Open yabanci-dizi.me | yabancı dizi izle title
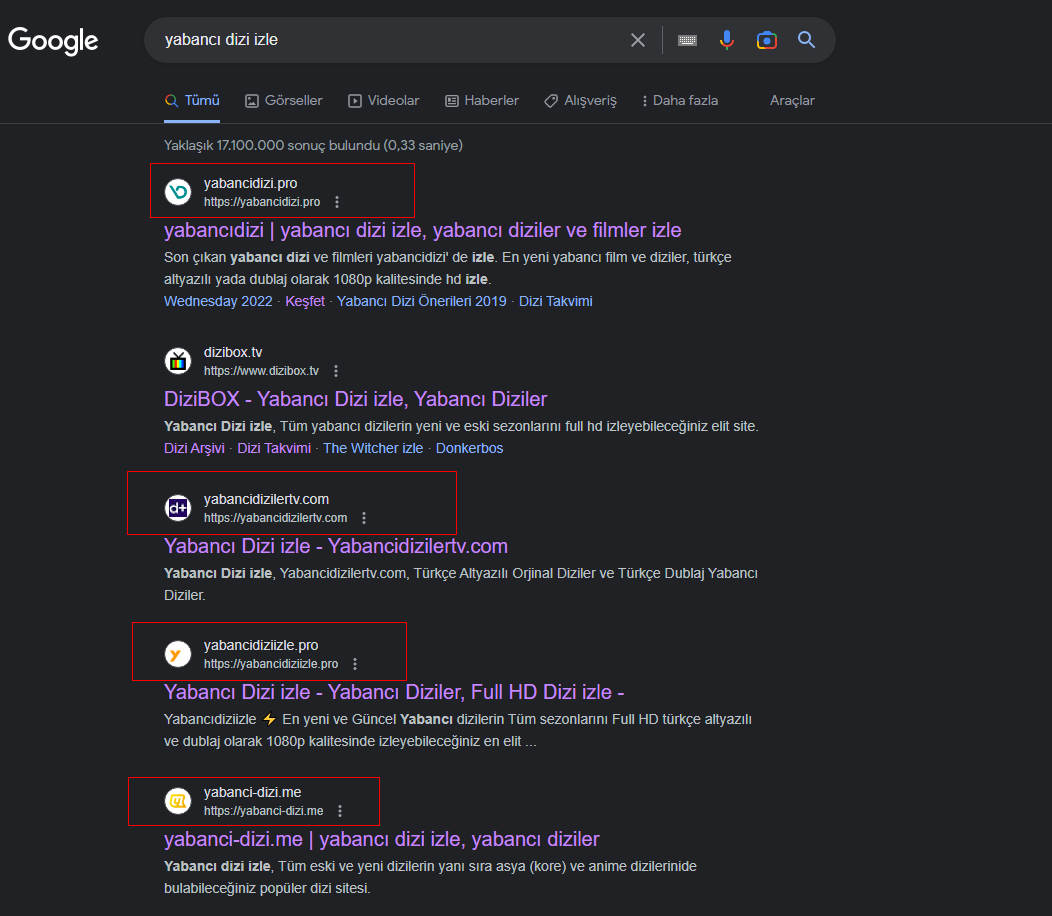The width and height of the screenshot is (1052, 916). click(x=382, y=839)
